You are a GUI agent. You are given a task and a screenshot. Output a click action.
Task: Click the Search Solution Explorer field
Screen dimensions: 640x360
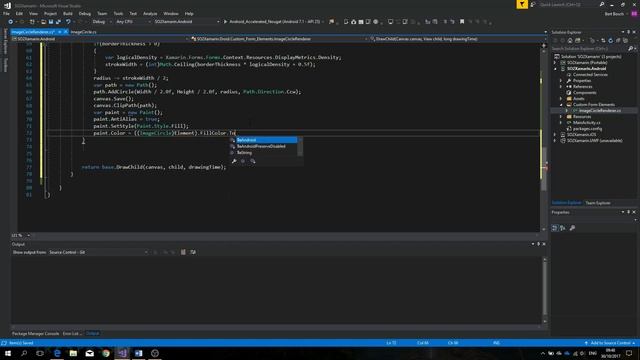pyautogui.click(x=591, y=49)
